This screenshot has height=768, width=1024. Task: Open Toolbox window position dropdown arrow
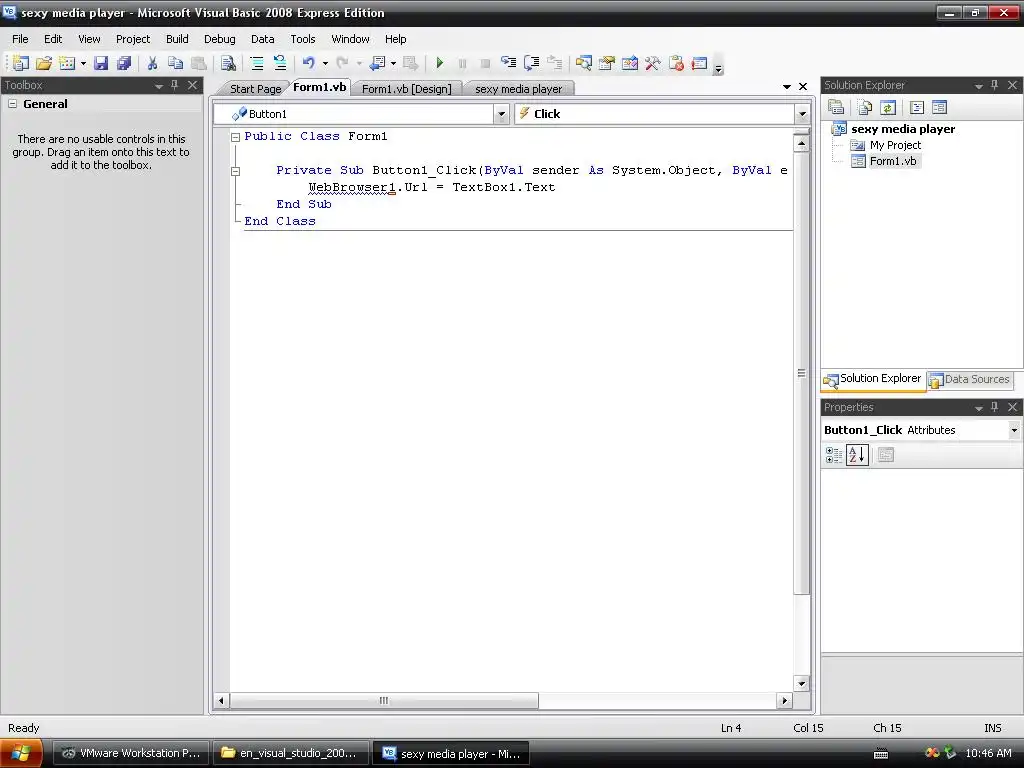pyautogui.click(x=159, y=86)
